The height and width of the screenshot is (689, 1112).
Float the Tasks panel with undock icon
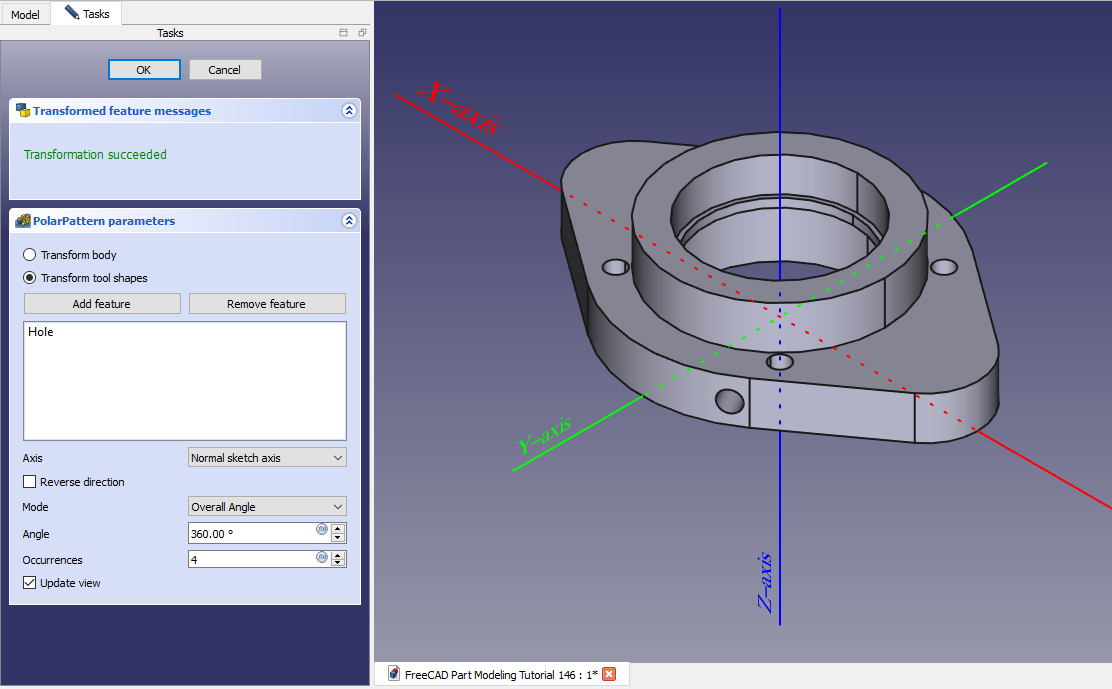tap(362, 33)
